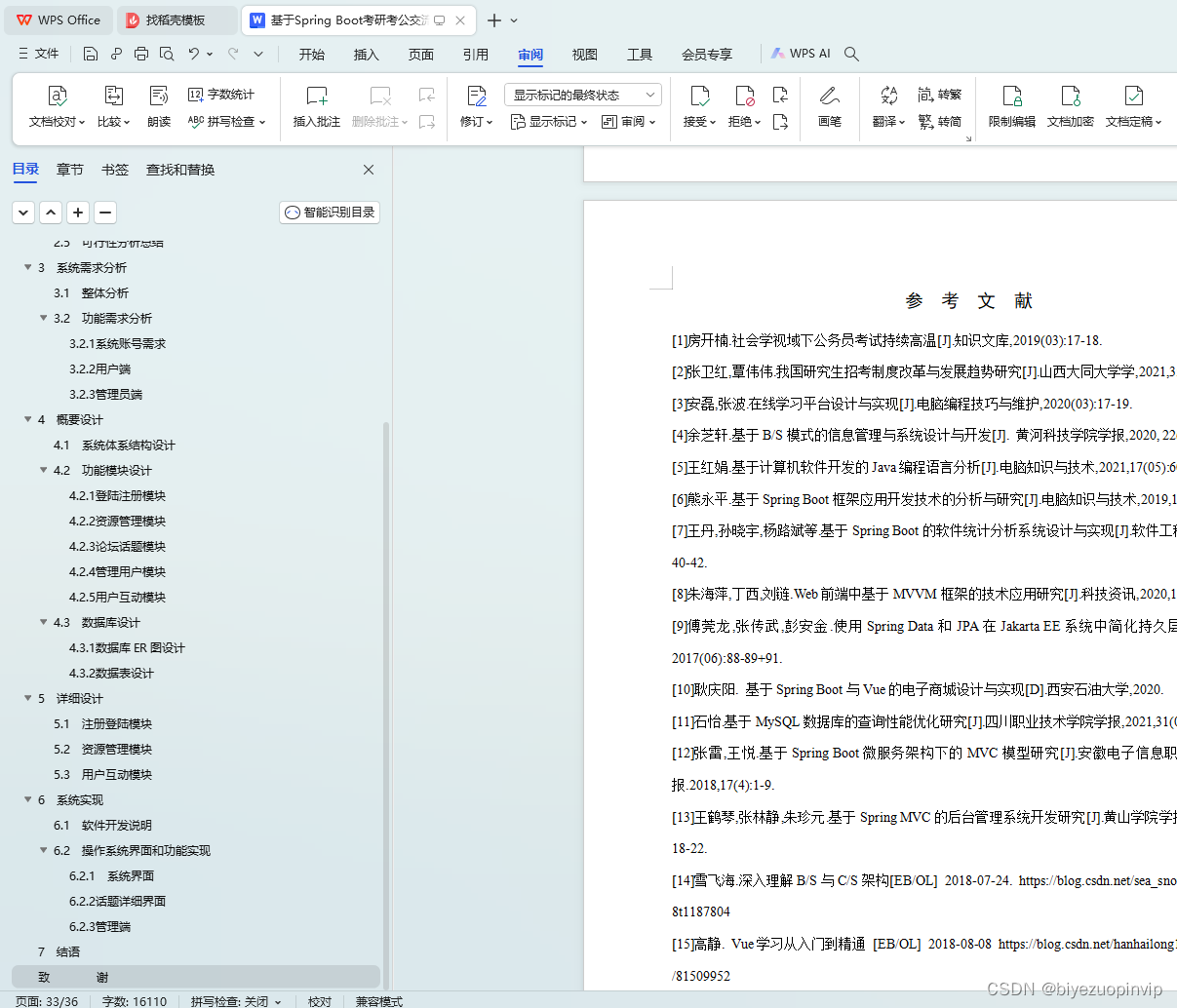Convert text with 转简
The width and height of the screenshot is (1177, 1008).
940,122
